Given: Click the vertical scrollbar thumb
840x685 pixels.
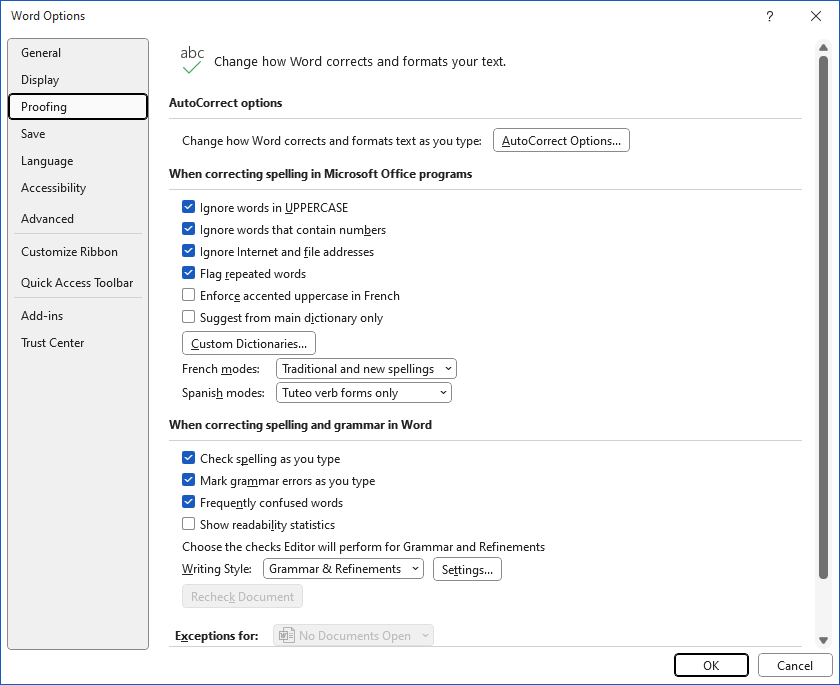Looking at the screenshot, I should point(823,317).
